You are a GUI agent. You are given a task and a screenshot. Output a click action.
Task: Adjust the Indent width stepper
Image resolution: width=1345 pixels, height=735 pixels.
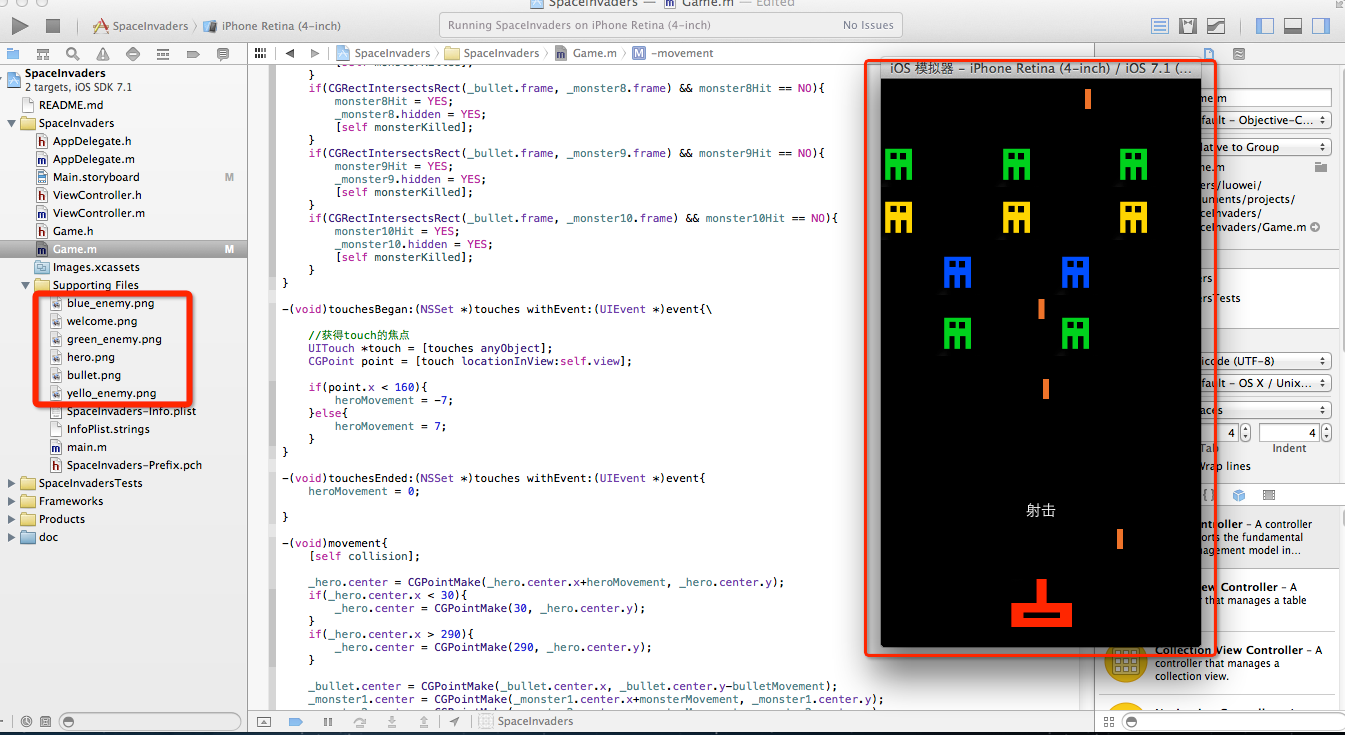[1326, 433]
